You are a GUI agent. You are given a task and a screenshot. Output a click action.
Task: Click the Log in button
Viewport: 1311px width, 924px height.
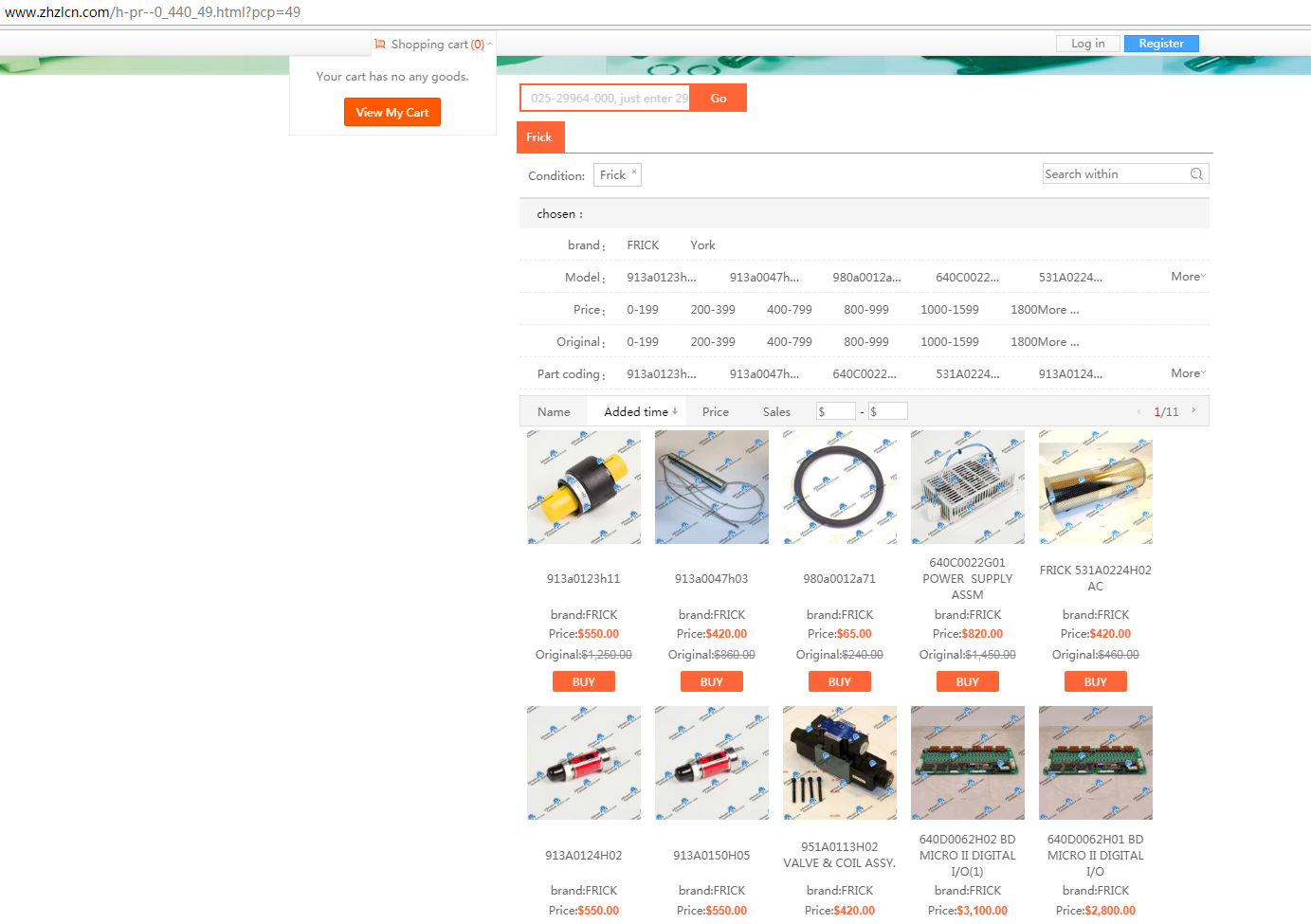coord(1087,44)
